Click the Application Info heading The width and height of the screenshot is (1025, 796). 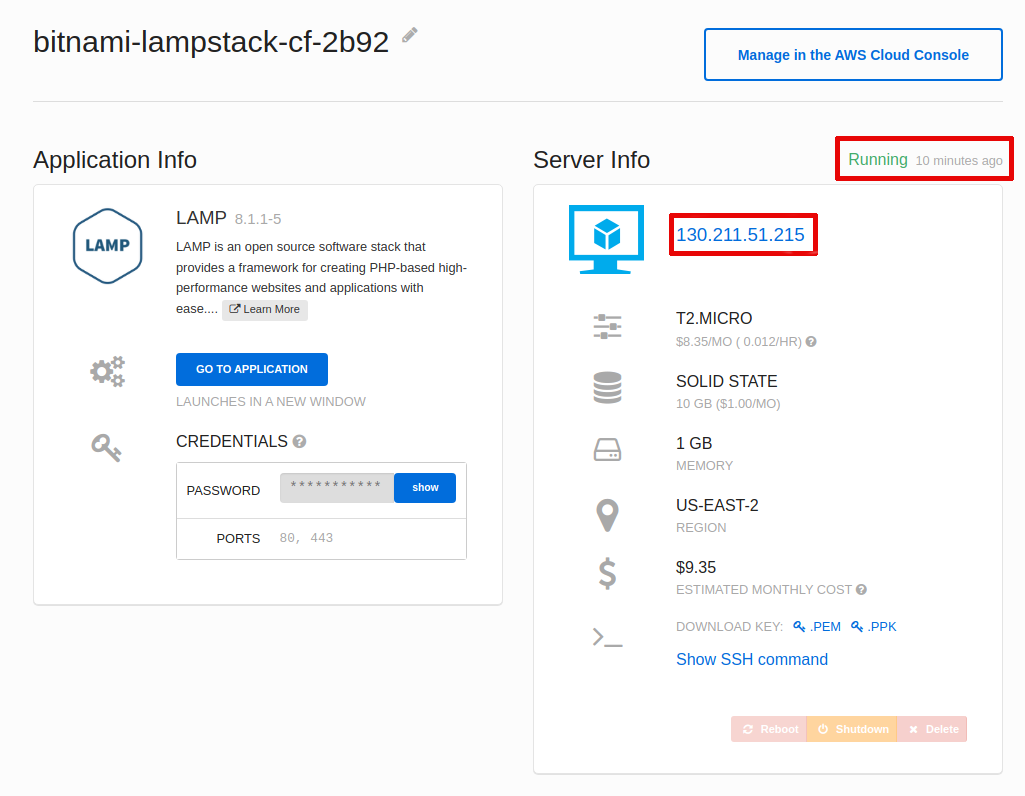coord(115,160)
